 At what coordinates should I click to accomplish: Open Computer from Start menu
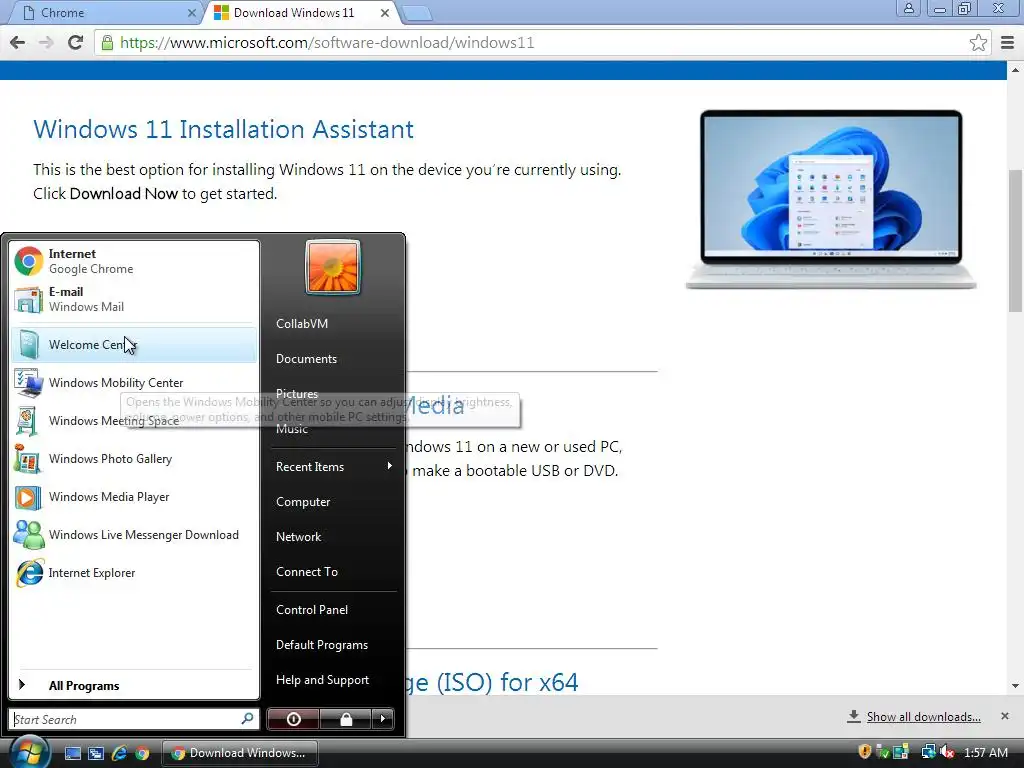[303, 502]
